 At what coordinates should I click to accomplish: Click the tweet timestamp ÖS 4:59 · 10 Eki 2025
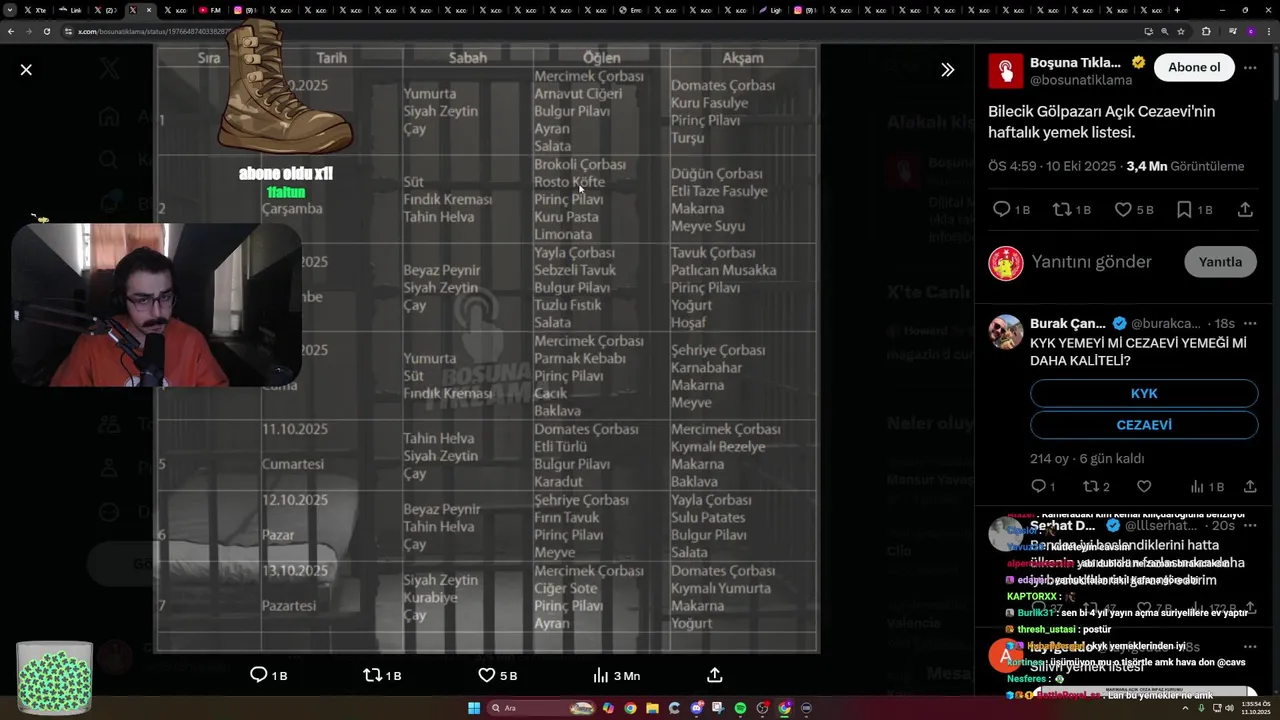(1052, 166)
